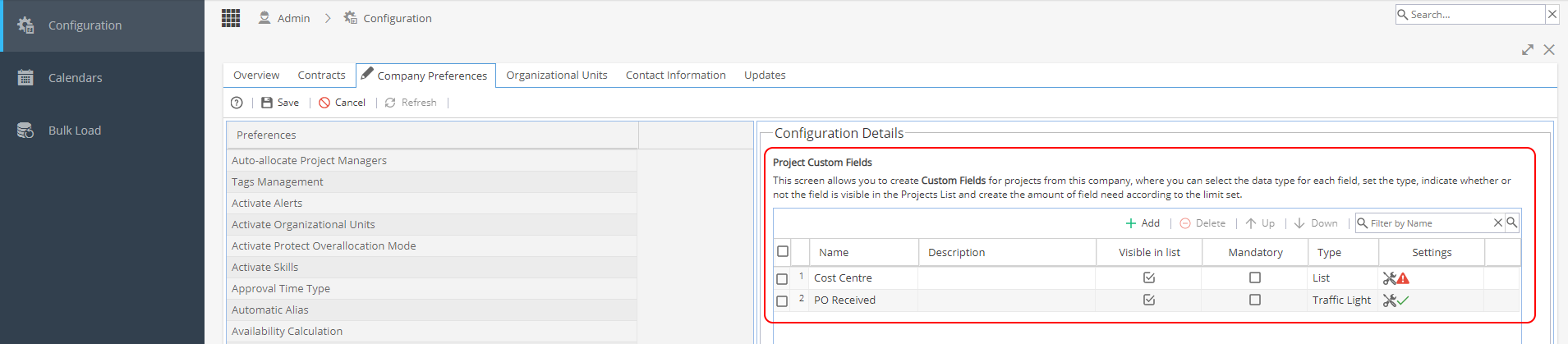Clear the Filter by Name field
This screenshot has height=344, width=1568.
(x=1498, y=222)
